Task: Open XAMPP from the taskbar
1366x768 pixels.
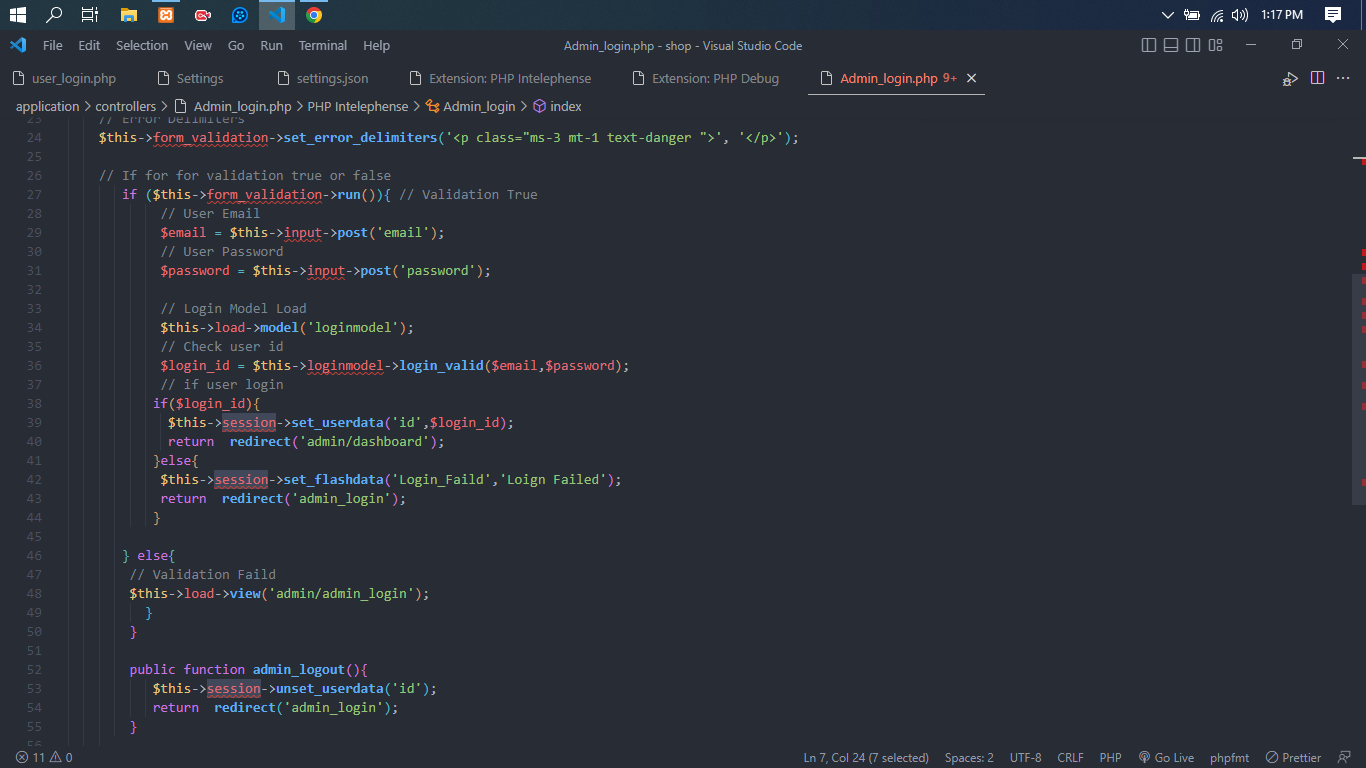Action: (165, 15)
